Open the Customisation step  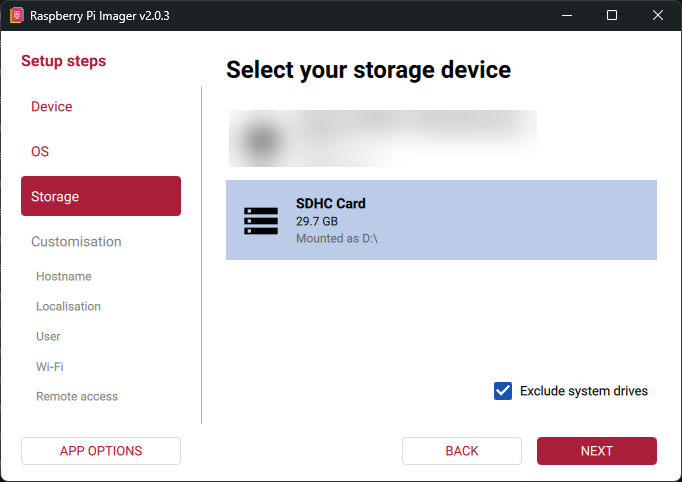click(x=76, y=242)
